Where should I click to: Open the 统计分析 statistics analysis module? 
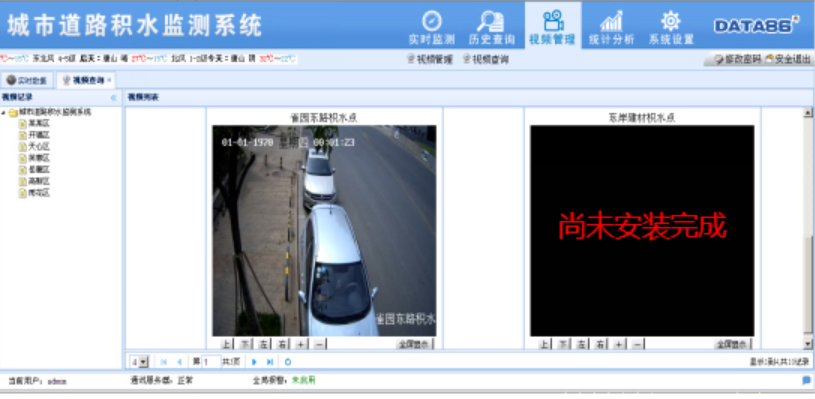[x=611, y=28]
